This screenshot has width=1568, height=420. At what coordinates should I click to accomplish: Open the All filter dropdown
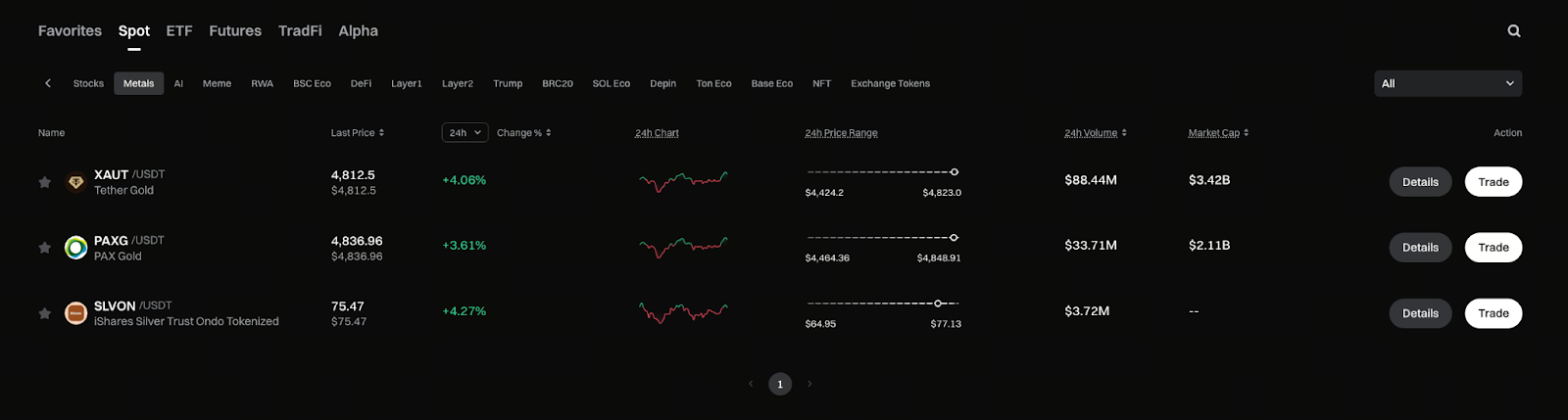point(1447,83)
